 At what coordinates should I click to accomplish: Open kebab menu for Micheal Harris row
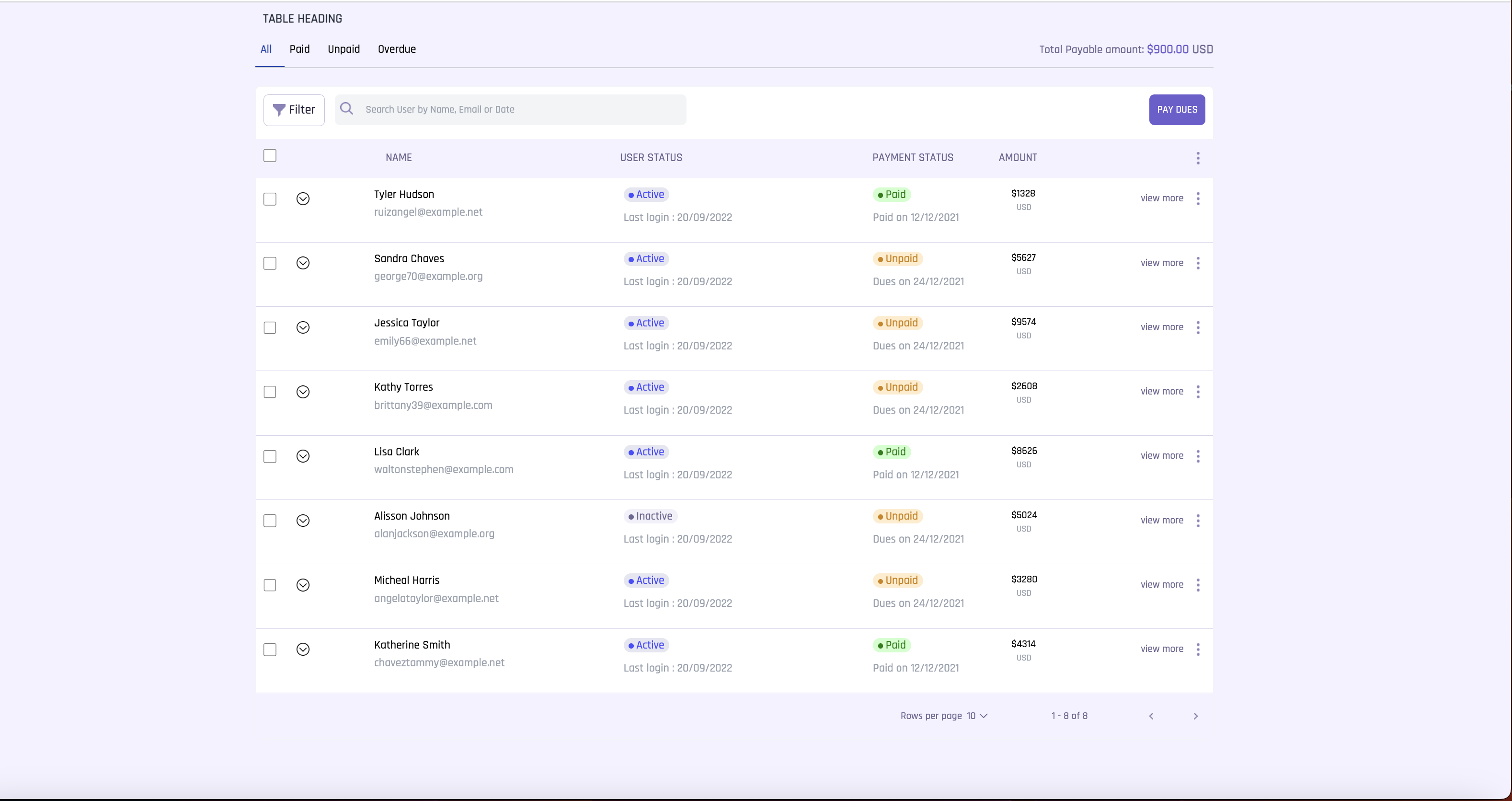click(1198, 585)
